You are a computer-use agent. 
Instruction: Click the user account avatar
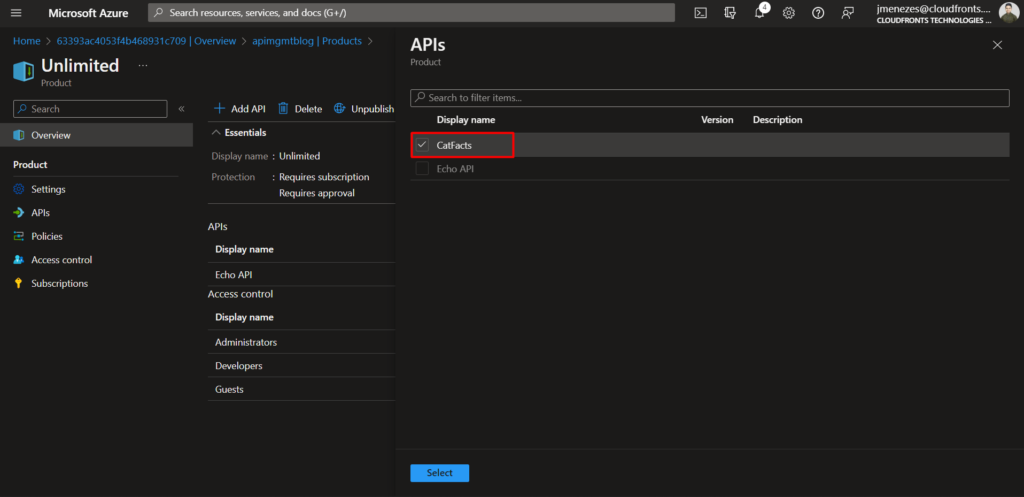[x=1008, y=12]
